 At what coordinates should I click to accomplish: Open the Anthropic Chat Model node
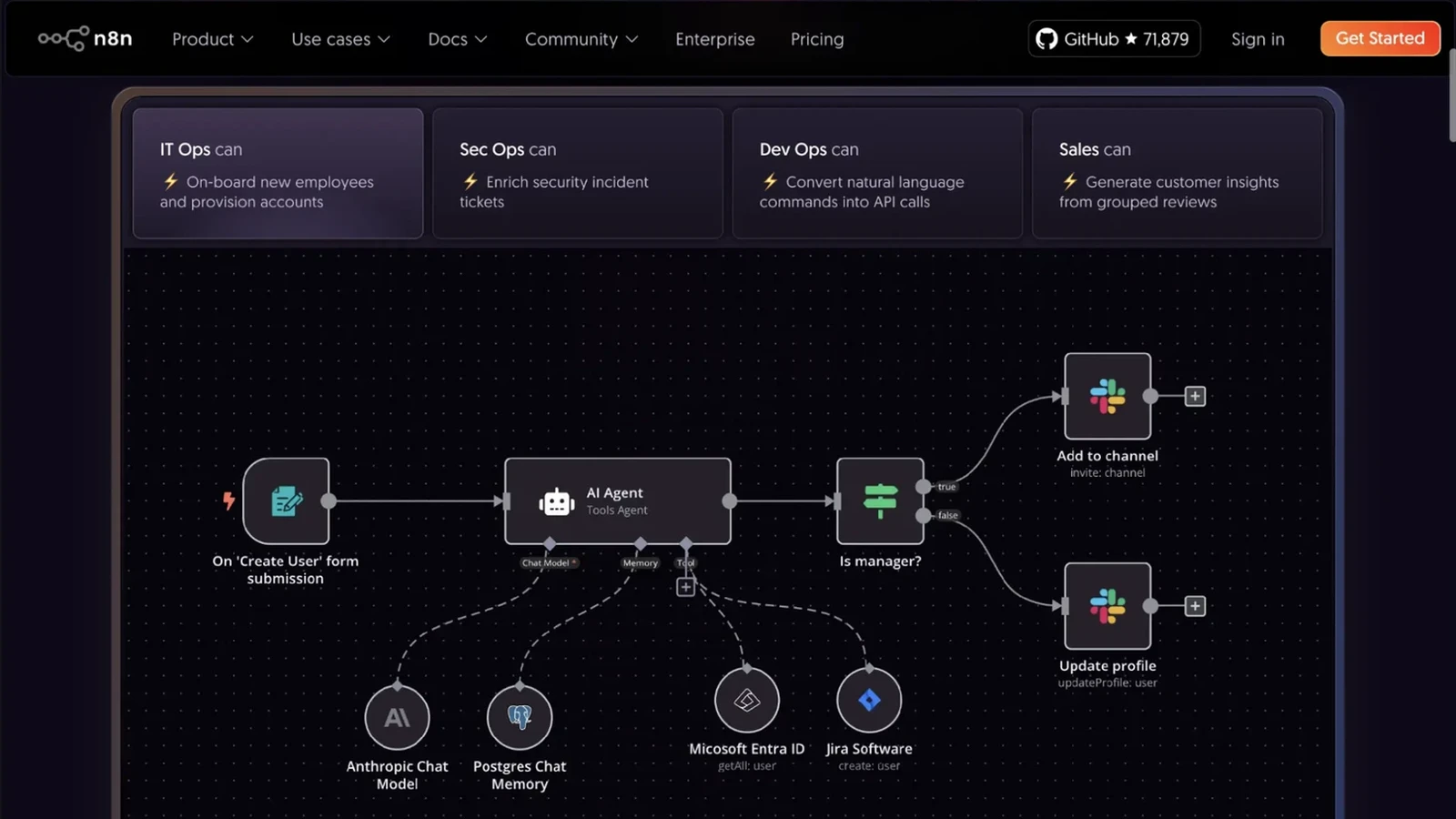(x=397, y=717)
